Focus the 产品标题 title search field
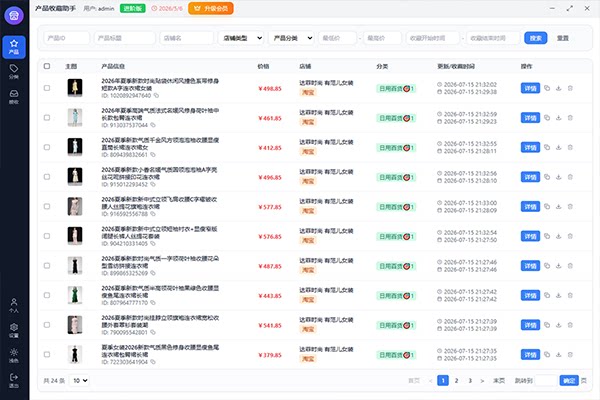 point(125,38)
